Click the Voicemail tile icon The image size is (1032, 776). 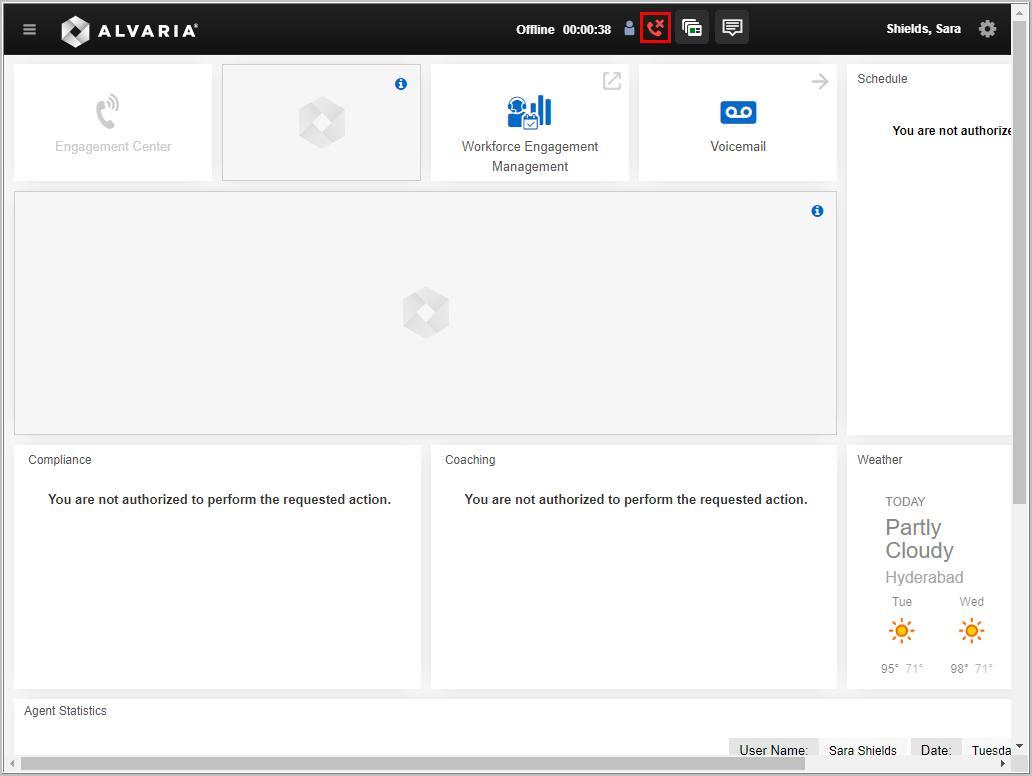point(737,112)
